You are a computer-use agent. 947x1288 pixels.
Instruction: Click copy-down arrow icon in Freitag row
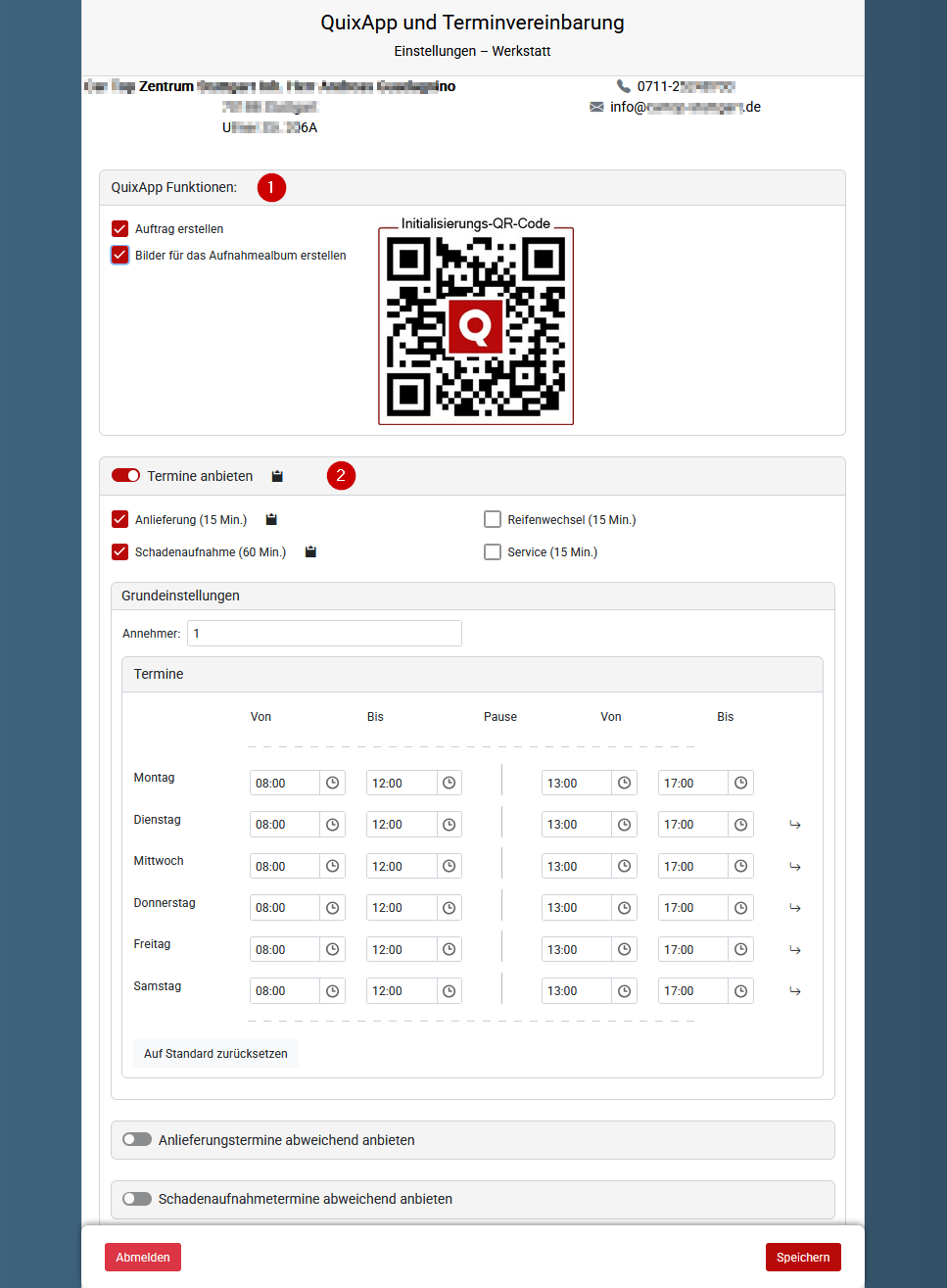(795, 950)
